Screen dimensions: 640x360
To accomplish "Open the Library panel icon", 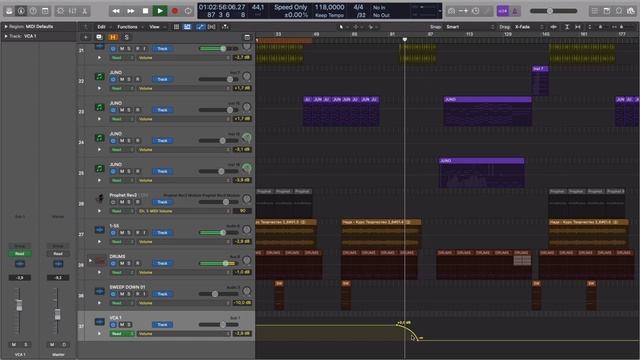I will click(9, 11).
